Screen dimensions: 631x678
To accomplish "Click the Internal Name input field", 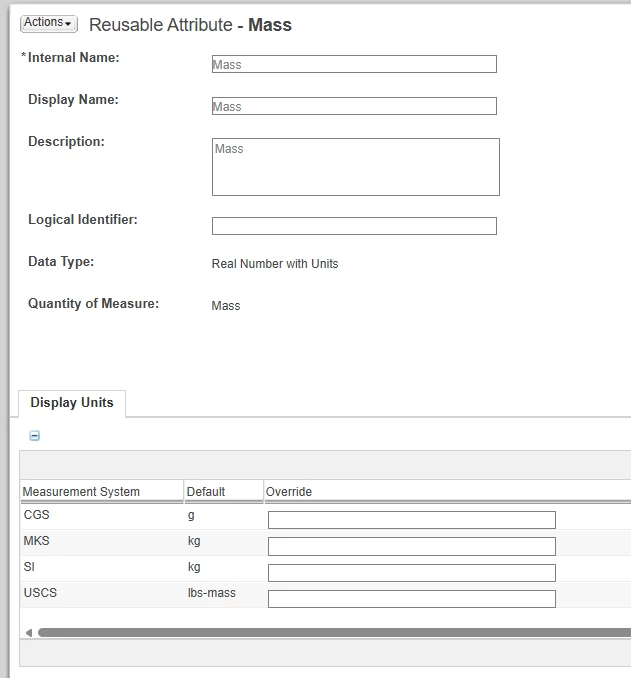I will click(354, 64).
